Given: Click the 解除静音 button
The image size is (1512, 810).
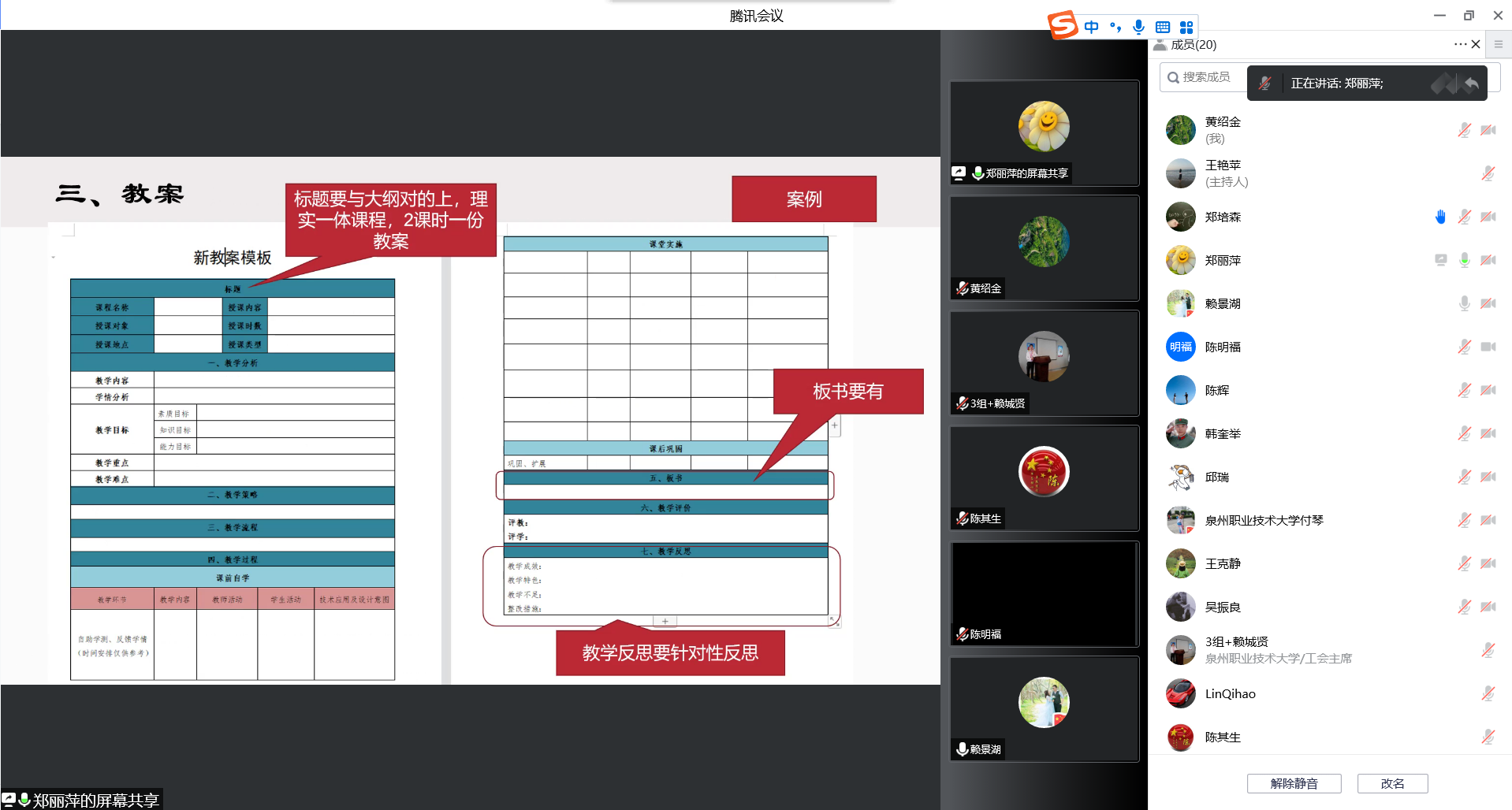Looking at the screenshot, I should [1294, 782].
